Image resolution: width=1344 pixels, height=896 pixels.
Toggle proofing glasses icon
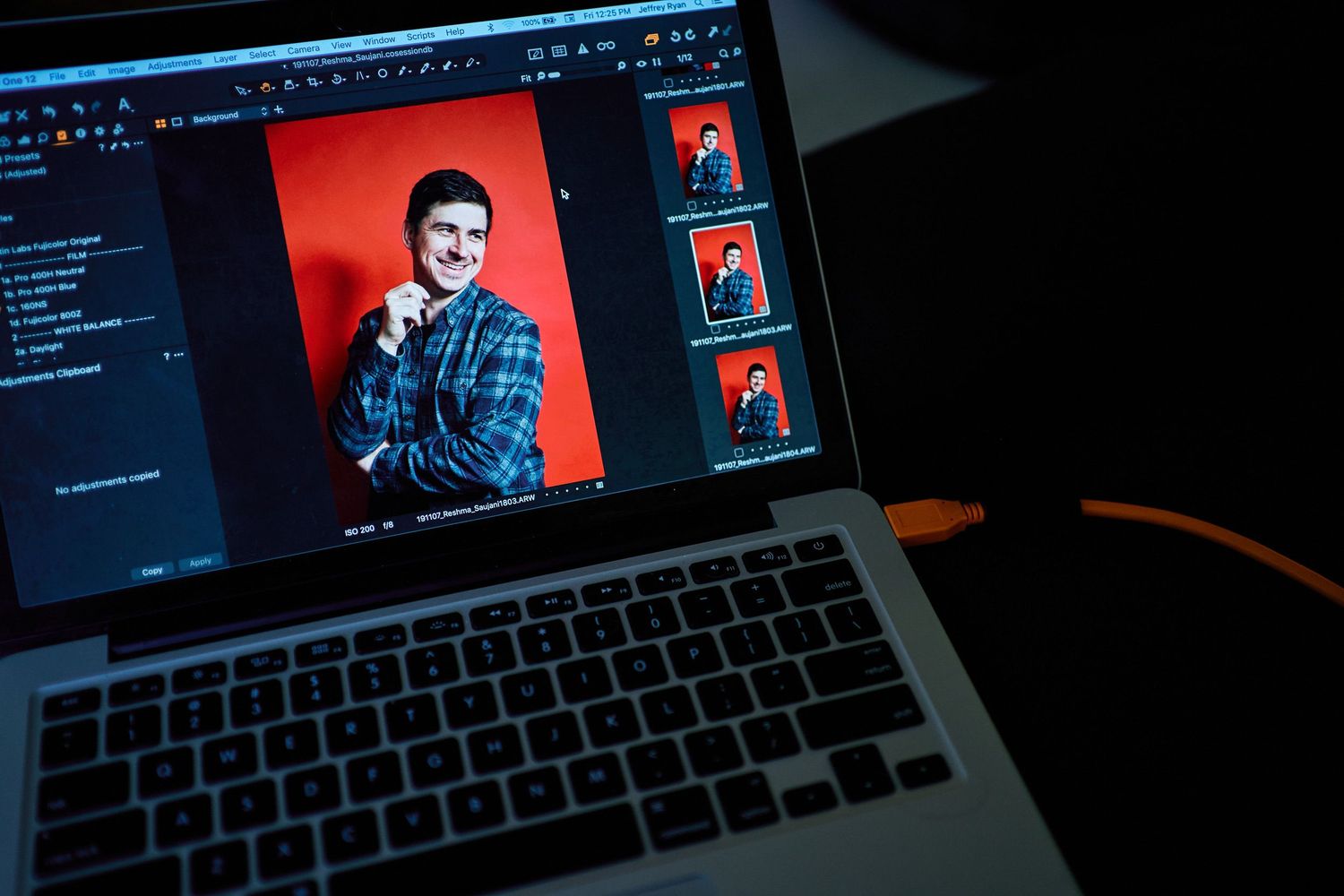click(607, 46)
